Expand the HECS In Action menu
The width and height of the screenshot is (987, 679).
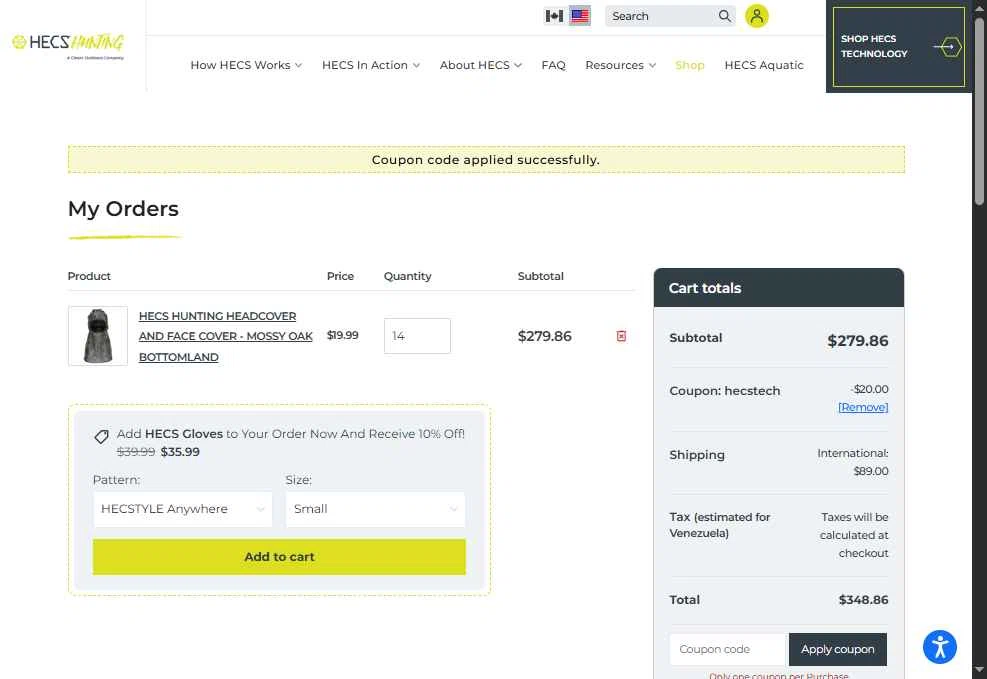coord(371,65)
